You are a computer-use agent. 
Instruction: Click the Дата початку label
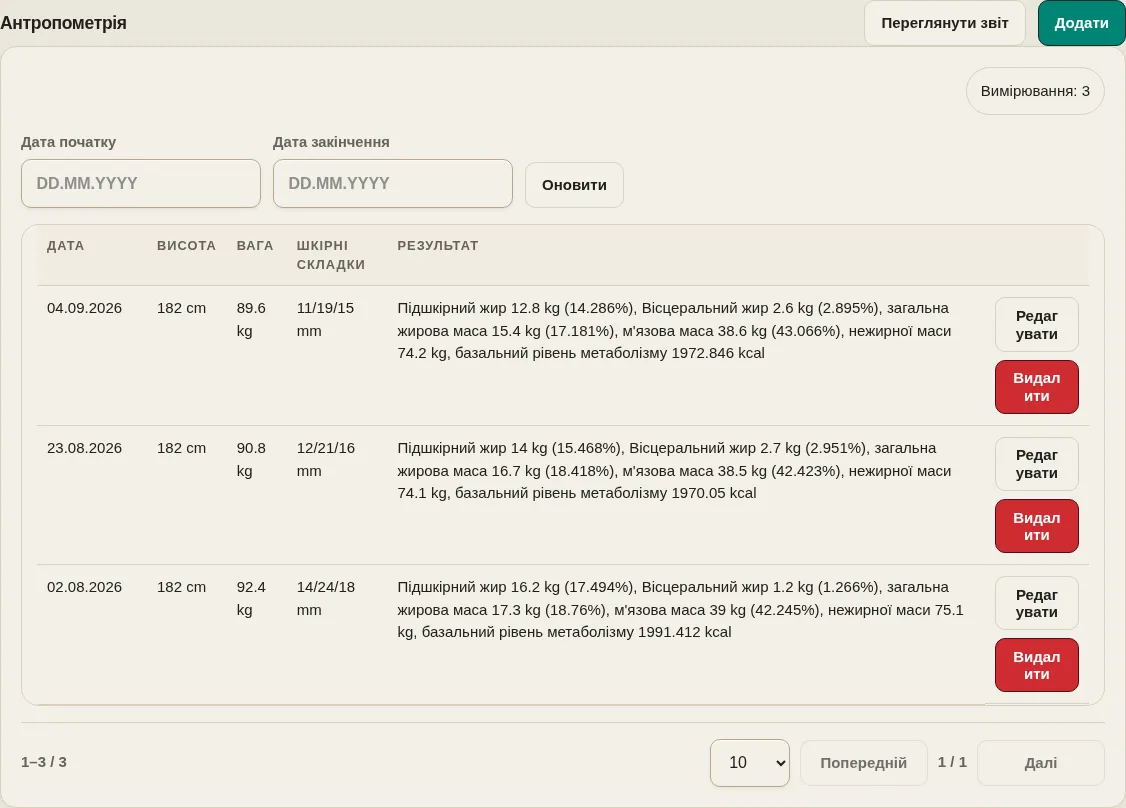[68, 142]
